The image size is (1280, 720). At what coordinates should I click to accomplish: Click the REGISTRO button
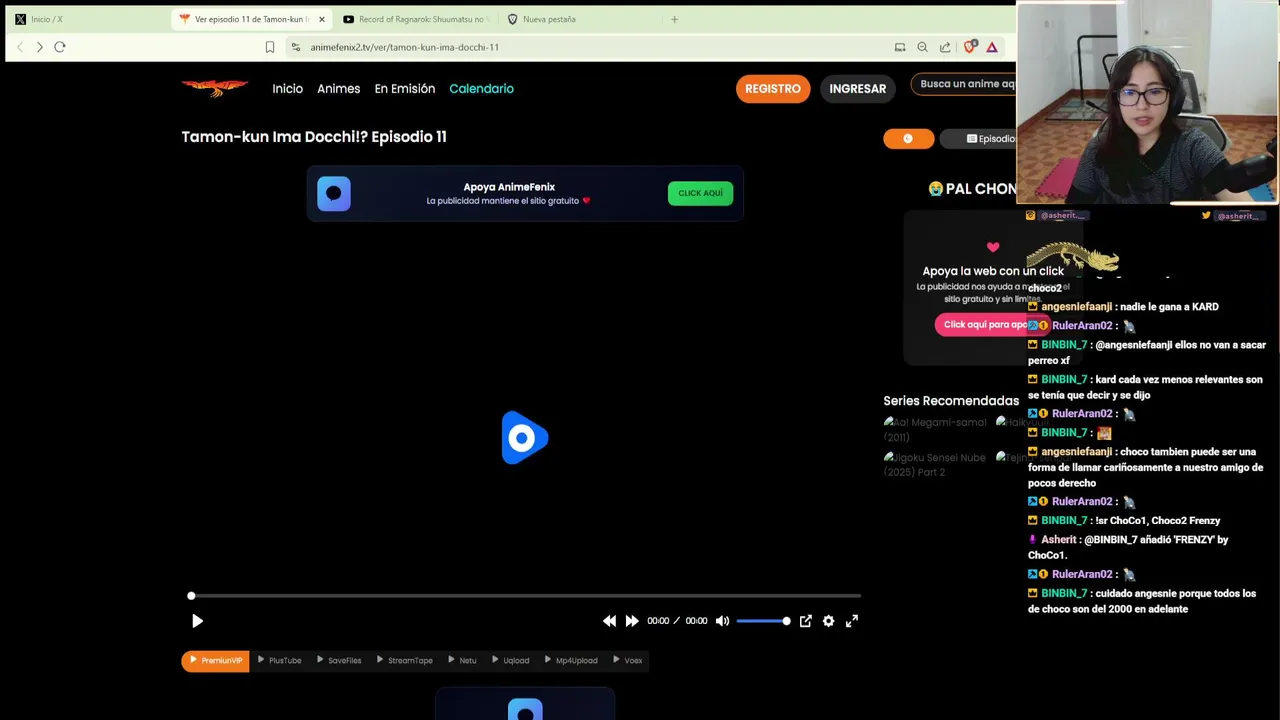point(773,89)
